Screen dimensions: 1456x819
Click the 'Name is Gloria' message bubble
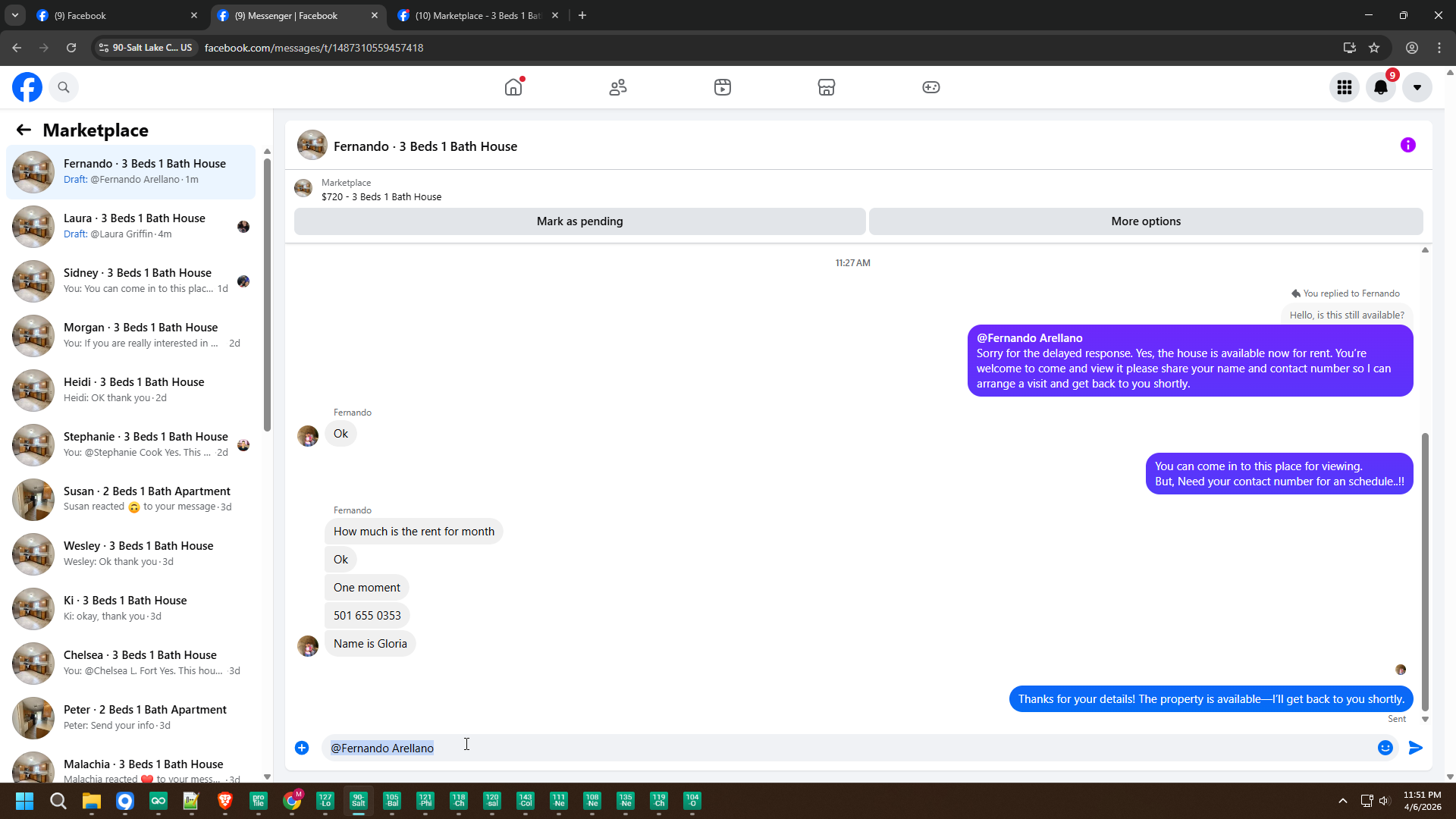click(x=370, y=644)
